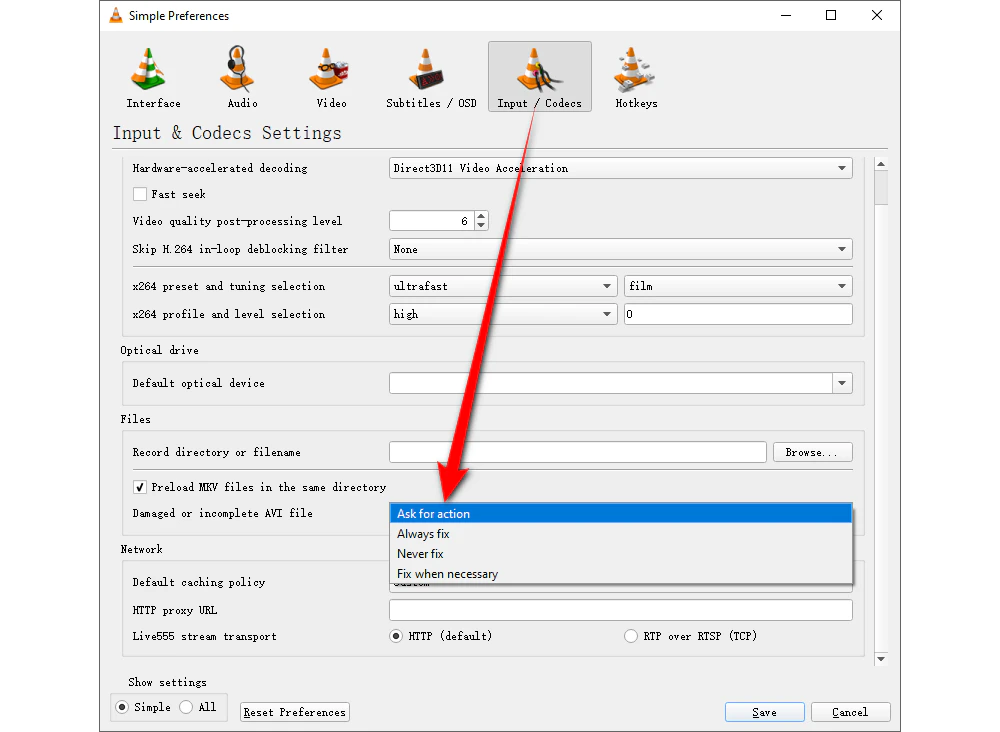Open the Video preferences category

point(331,77)
